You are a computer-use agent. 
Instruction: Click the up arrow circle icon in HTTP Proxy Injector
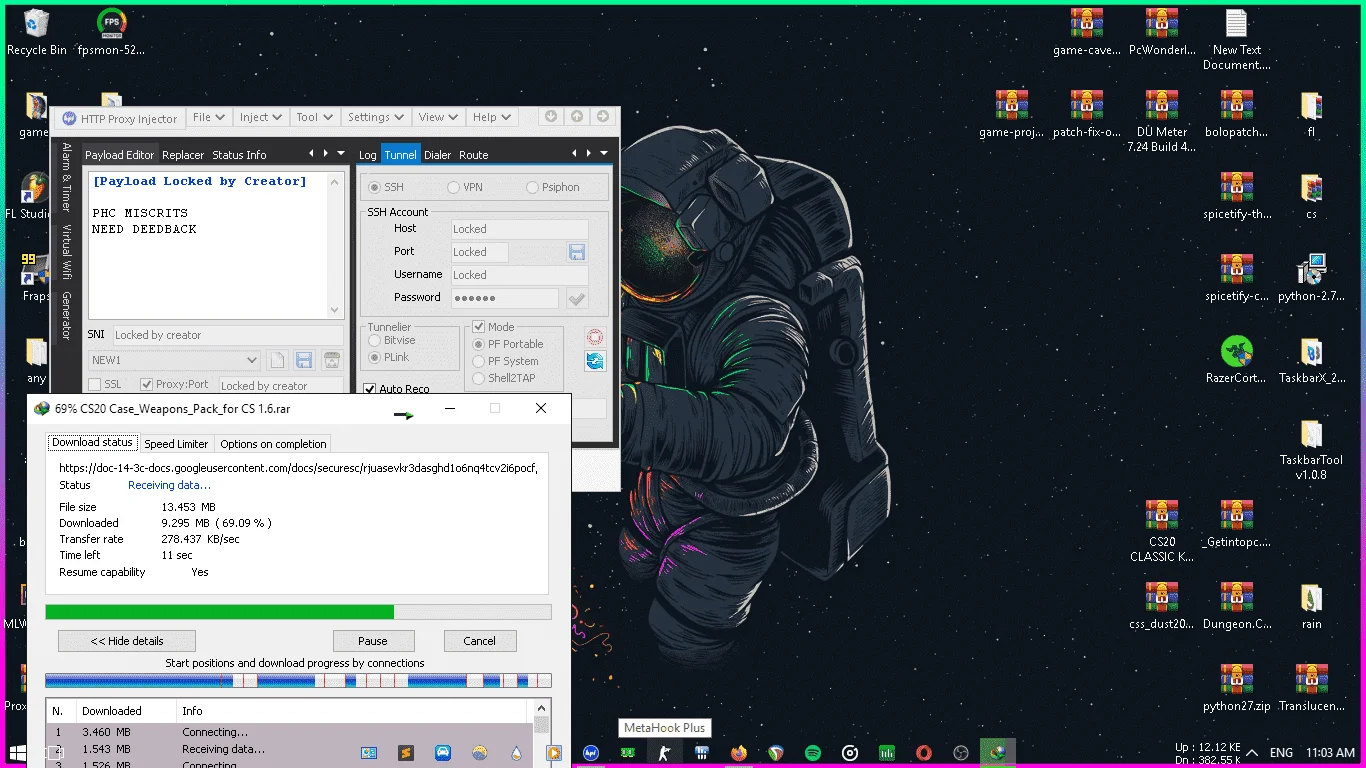[577, 117]
